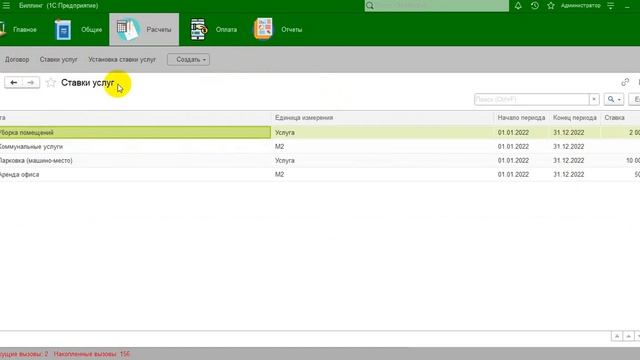This screenshot has height=360, width=640.
Task: Select the Парковка (машино-место) row
Action: (x=320, y=160)
